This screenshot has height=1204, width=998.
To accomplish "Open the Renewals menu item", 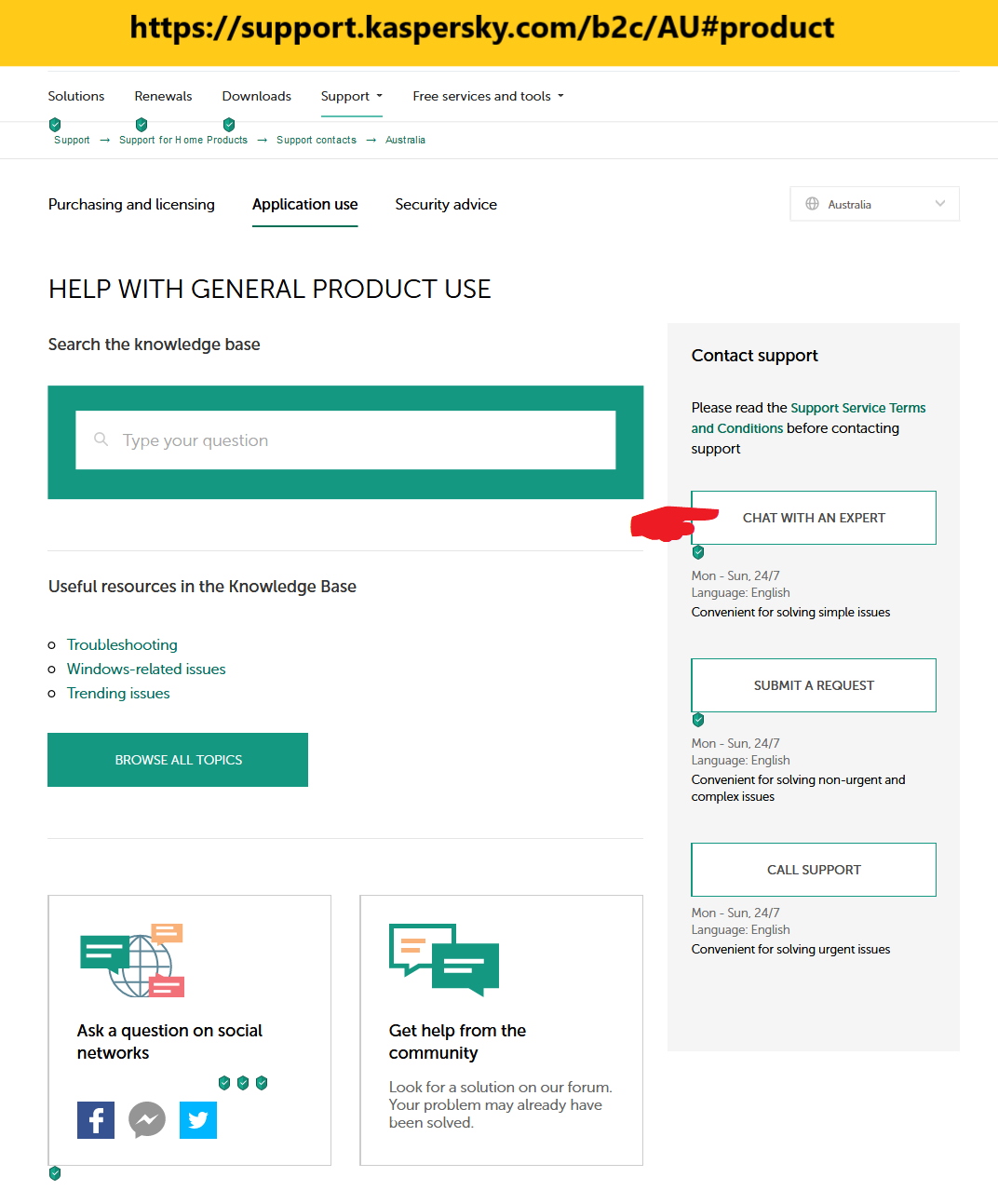I will point(163,96).
